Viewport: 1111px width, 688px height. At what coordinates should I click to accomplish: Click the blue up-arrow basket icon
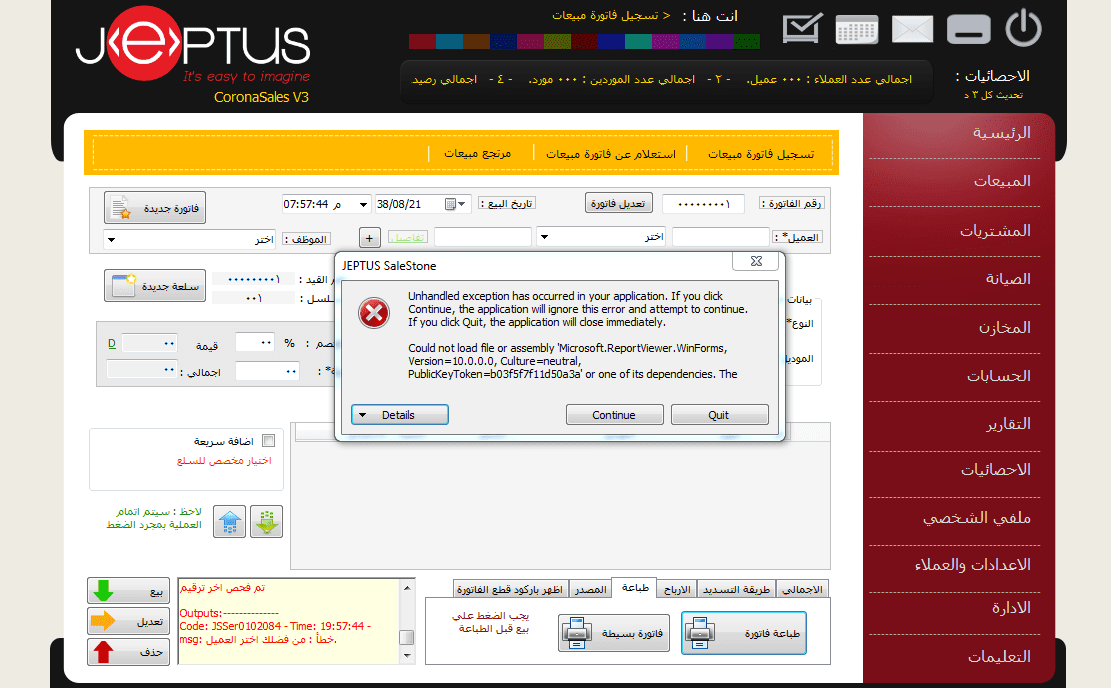(x=230, y=521)
